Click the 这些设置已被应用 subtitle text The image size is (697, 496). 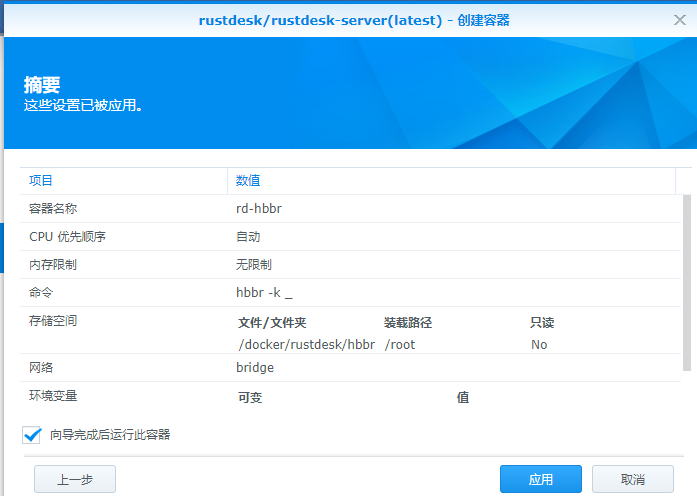83,105
